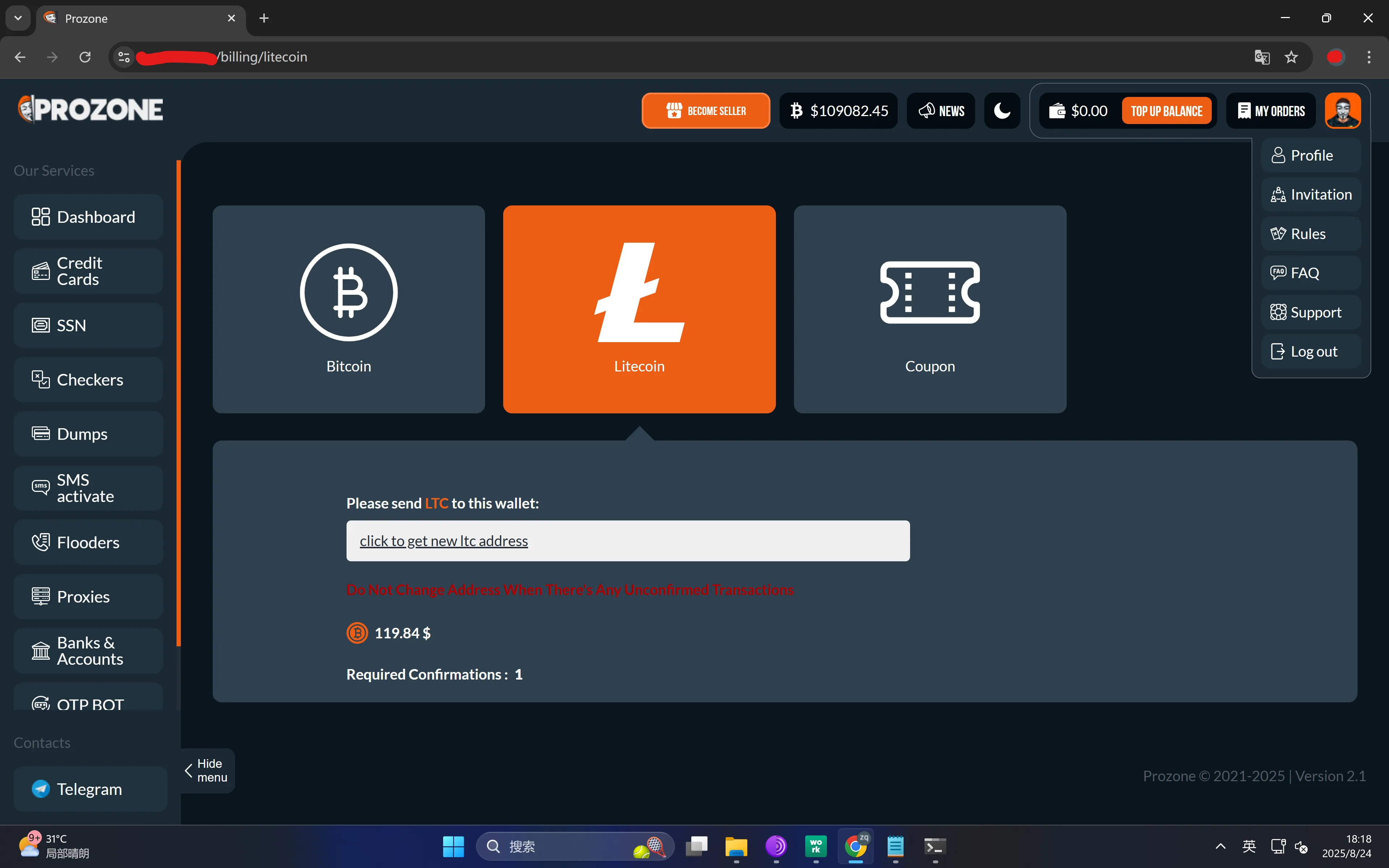Open Profile from the user menu
The height and width of the screenshot is (868, 1389).
[x=1311, y=155]
